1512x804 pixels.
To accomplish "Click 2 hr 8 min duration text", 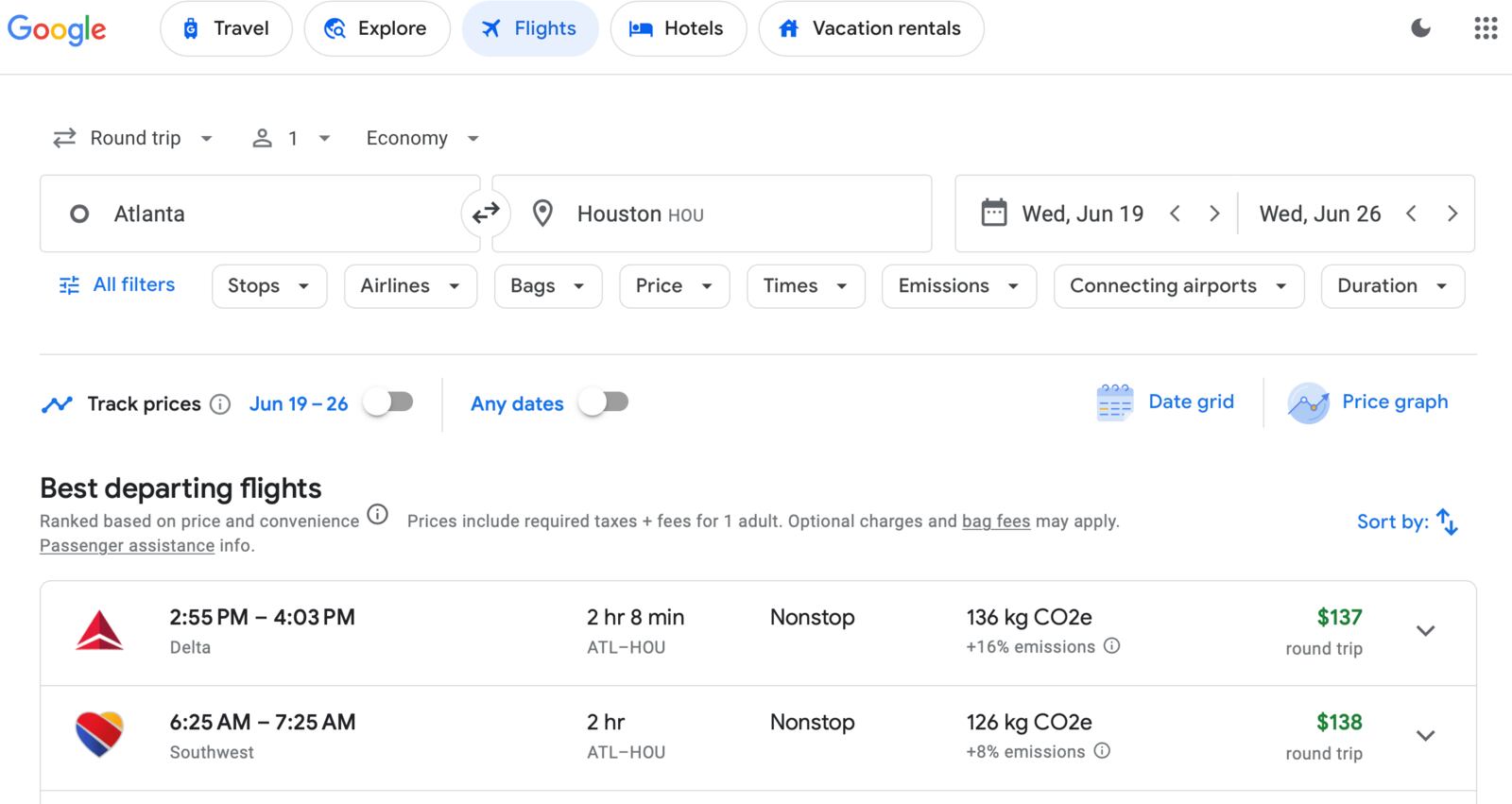I will [635, 618].
